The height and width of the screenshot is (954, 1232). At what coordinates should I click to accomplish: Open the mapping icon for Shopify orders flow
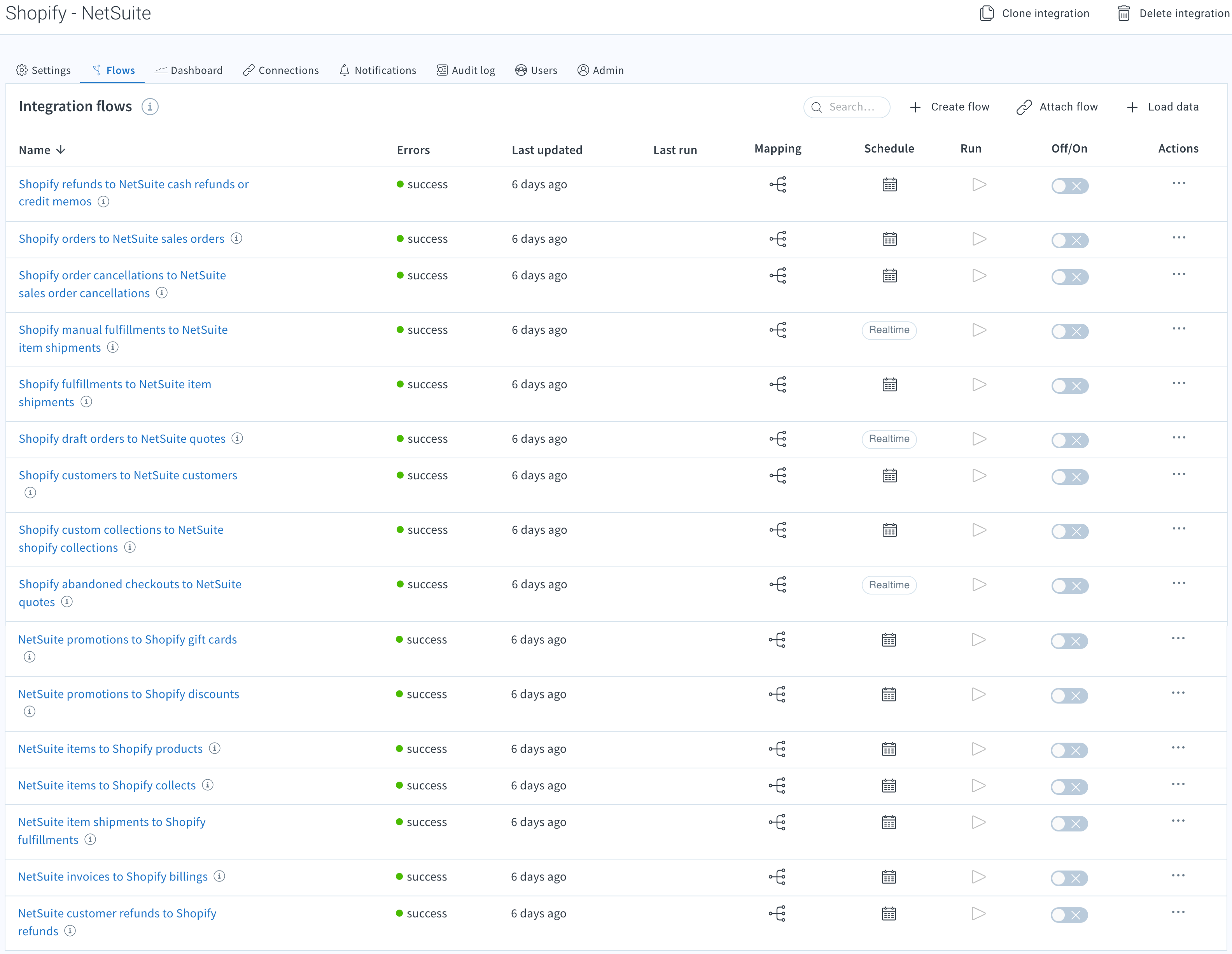pyautogui.click(x=778, y=238)
